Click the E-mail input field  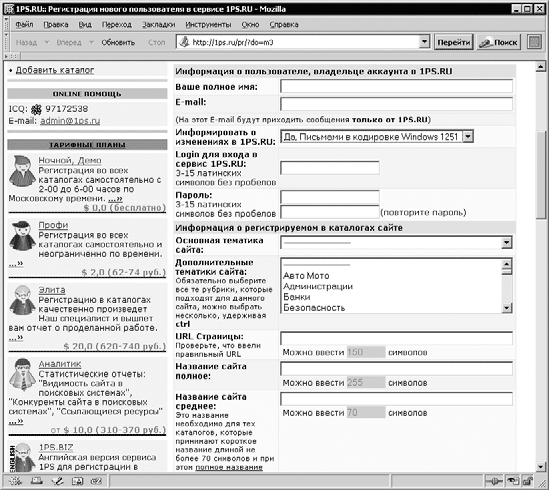click(x=396, y=104)
